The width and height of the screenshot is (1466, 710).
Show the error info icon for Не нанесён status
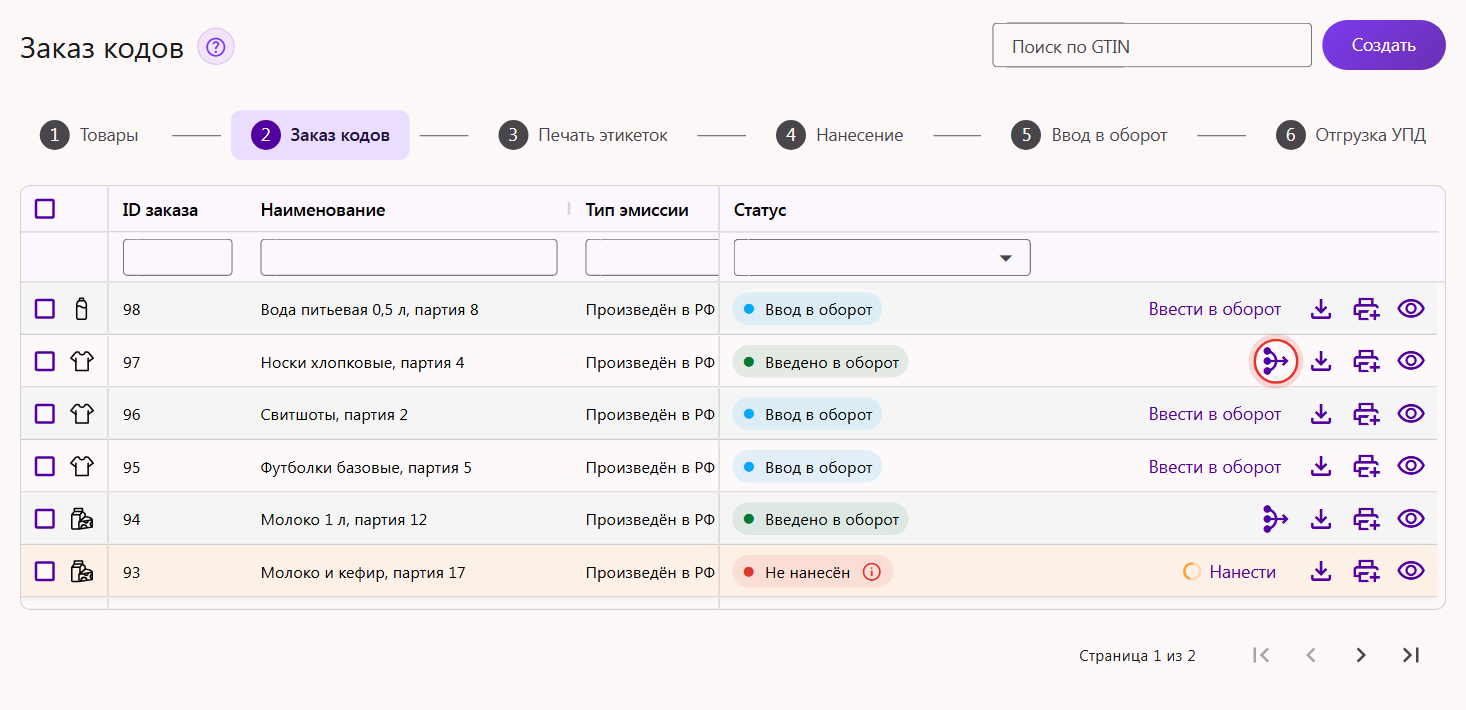871,572
